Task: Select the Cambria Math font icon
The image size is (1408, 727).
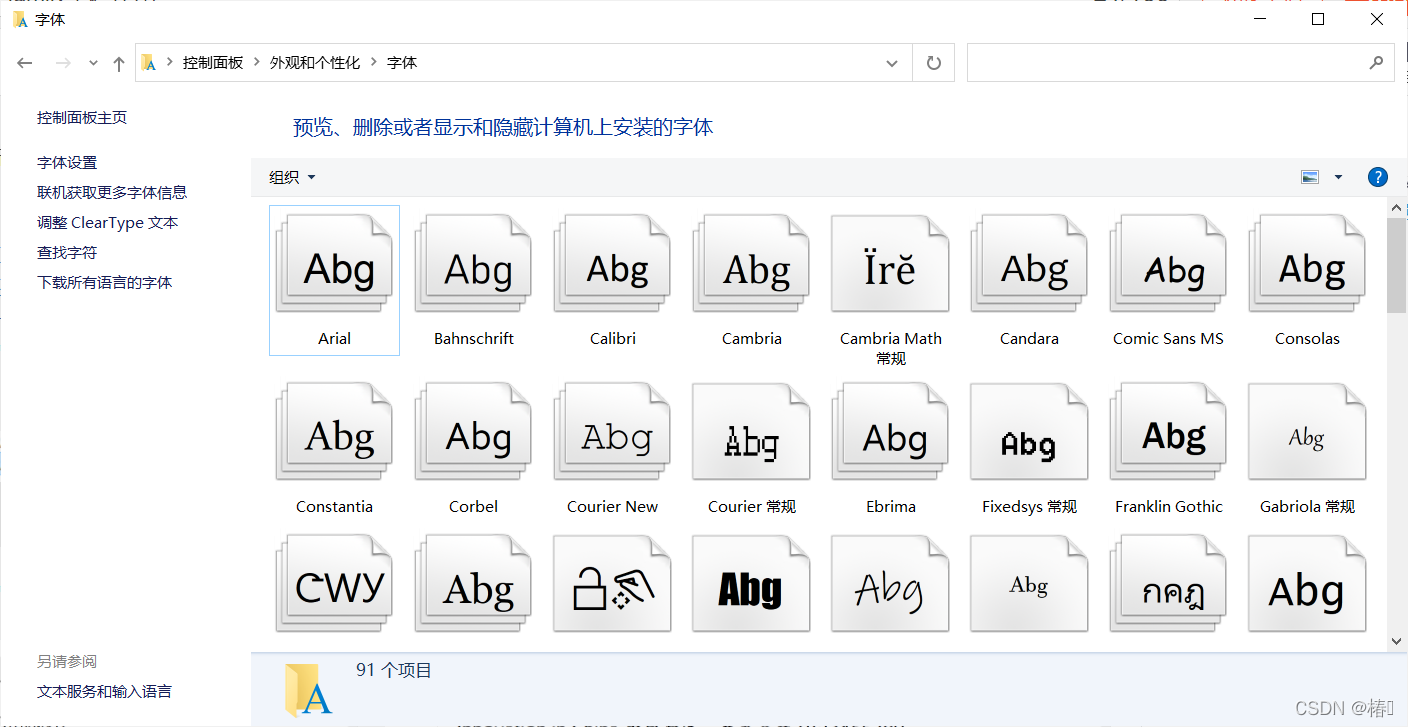Action: (x=890, y=263)
